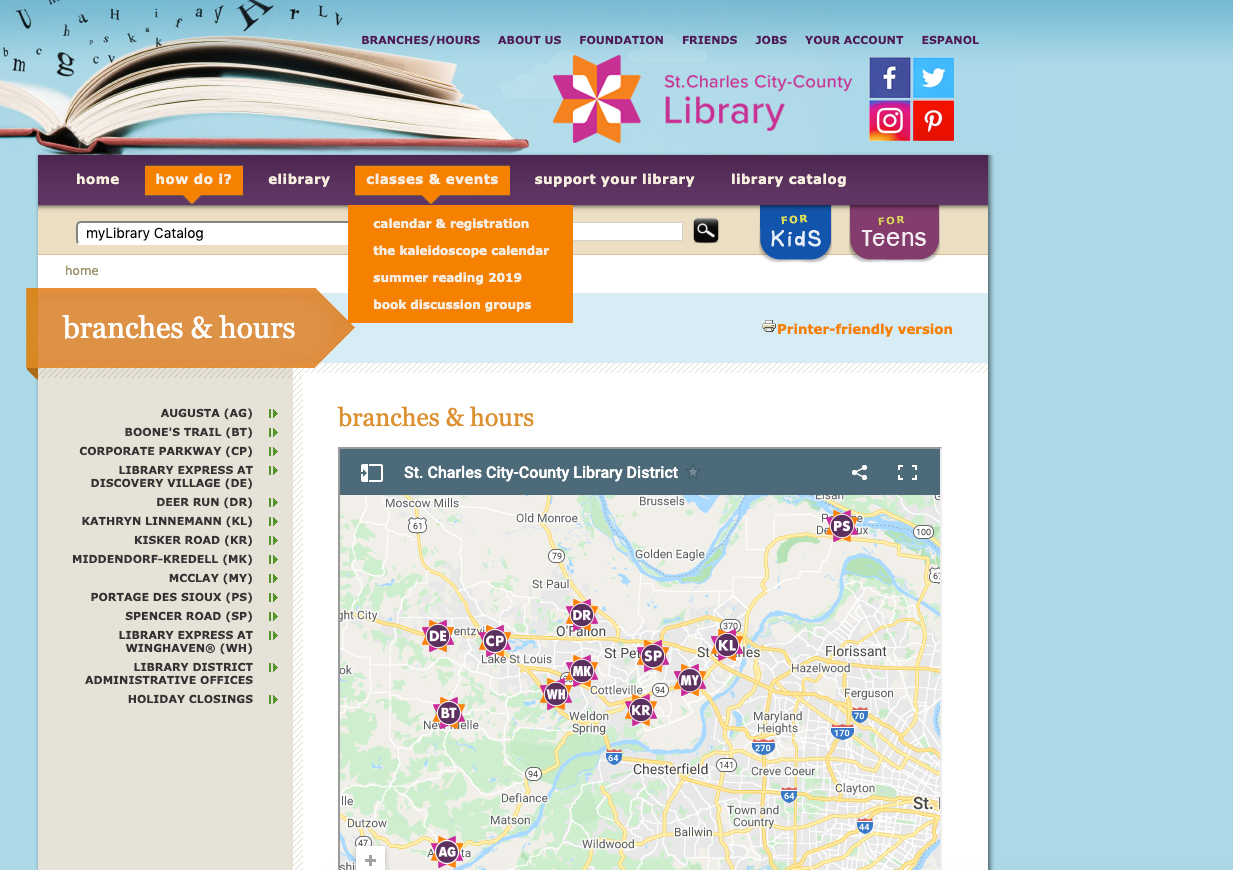Open the how do I? menu

[x=194, y=179]
